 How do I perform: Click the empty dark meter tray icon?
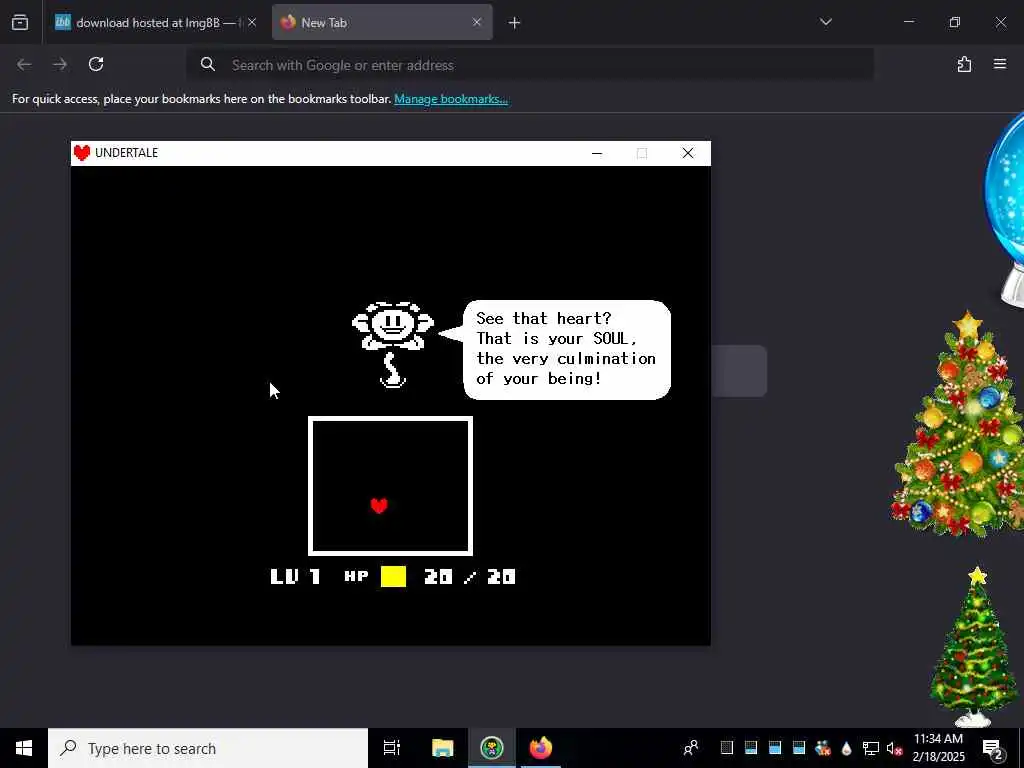pos(727,748)
